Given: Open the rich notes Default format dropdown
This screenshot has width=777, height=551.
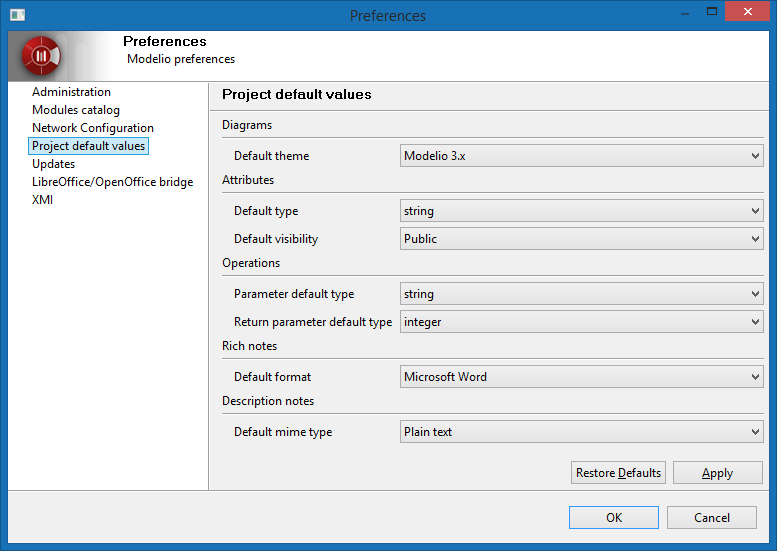Looking at the screenshot, I should pyautogui.click(x=581, y=377).
